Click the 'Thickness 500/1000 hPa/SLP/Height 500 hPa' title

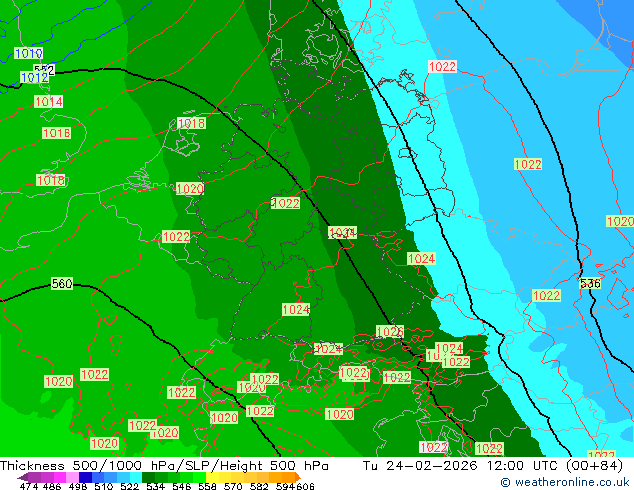[164, 465]
